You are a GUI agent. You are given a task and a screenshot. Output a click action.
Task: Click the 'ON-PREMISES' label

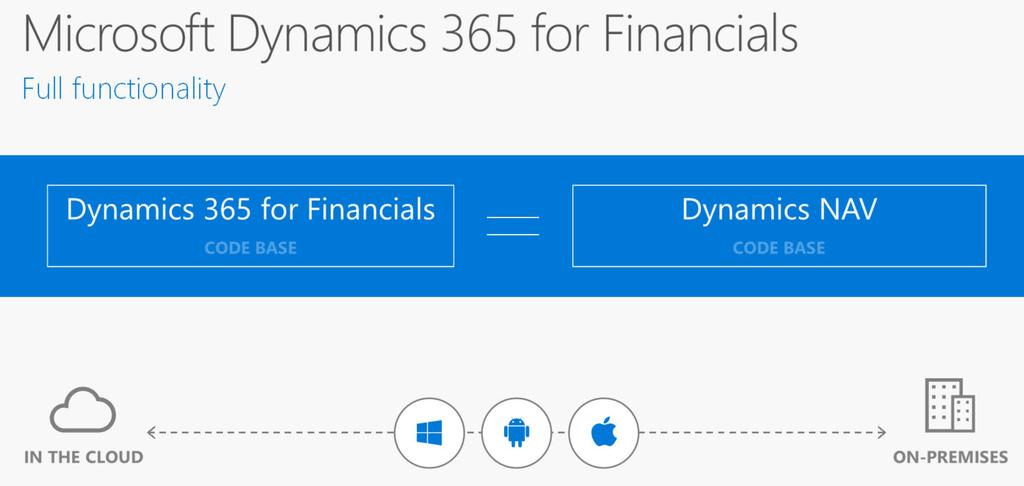950,457
